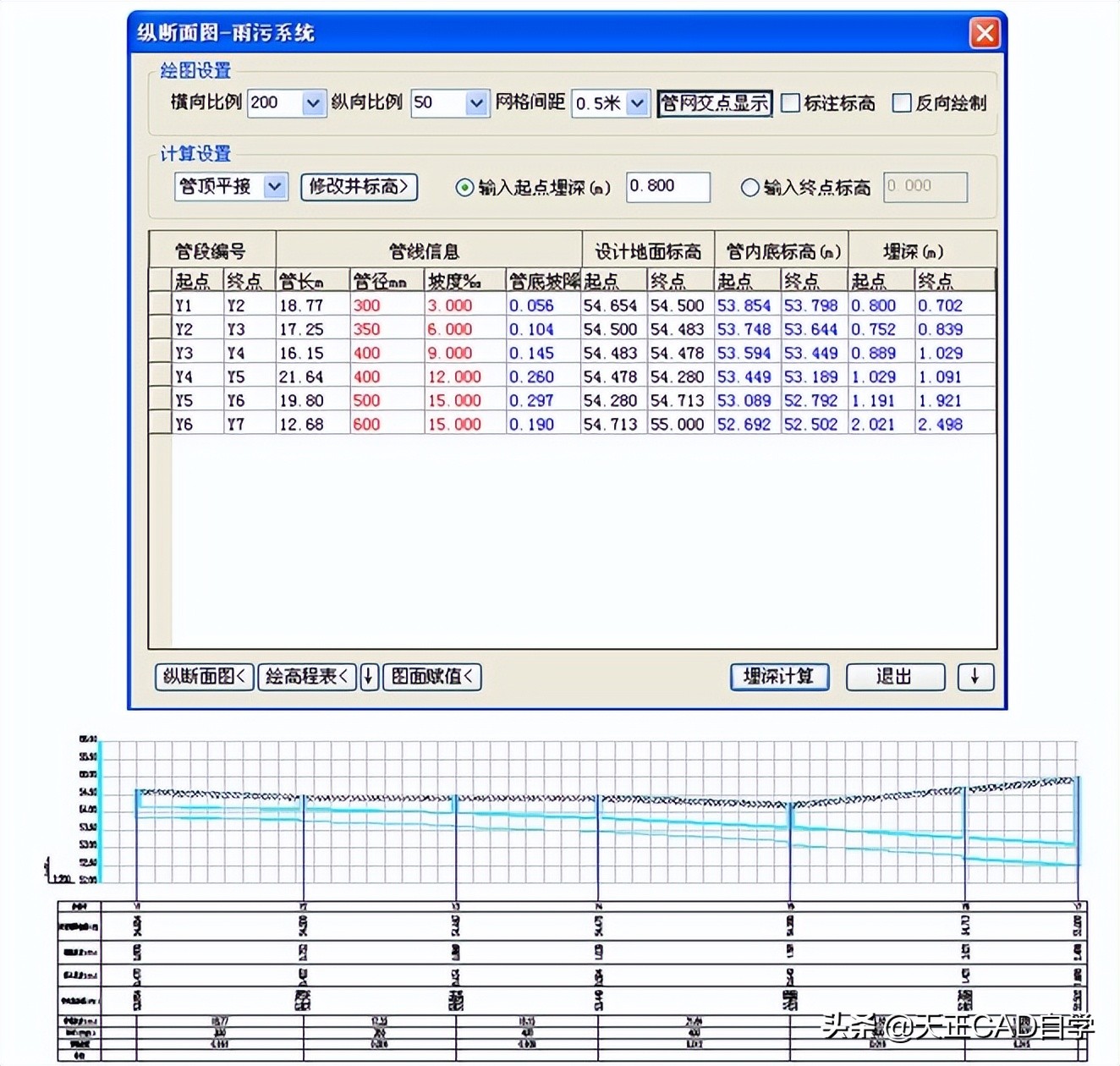Screen dimensions: 1120x1066
Task: Select the 输入终点标高 radio option
Action: (749, 188)
